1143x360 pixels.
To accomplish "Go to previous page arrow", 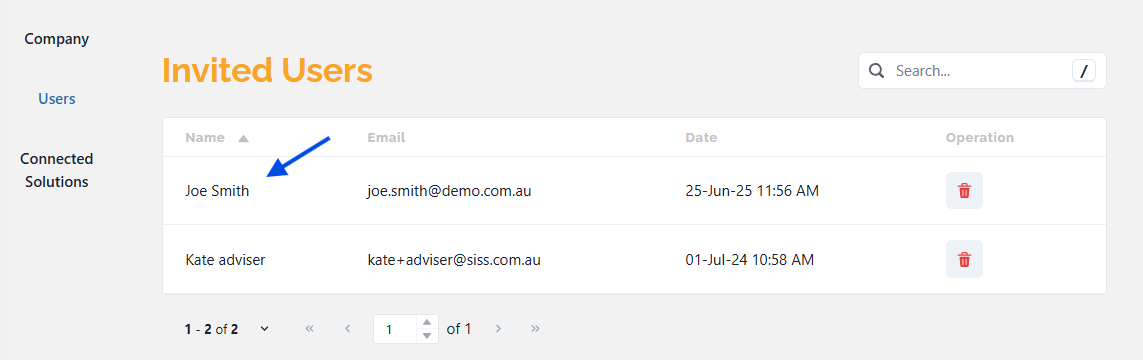I will click(348, 329).
